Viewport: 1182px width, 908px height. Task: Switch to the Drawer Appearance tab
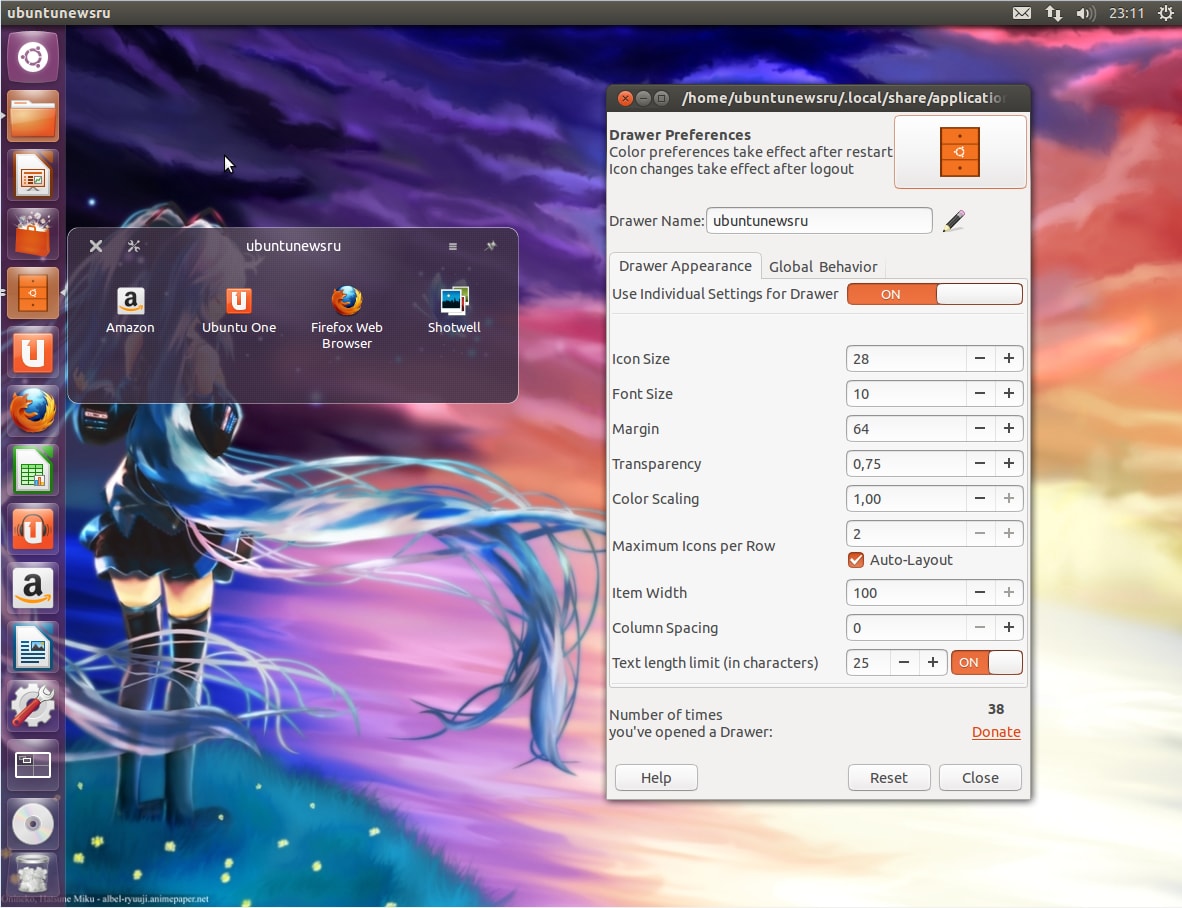684,266
